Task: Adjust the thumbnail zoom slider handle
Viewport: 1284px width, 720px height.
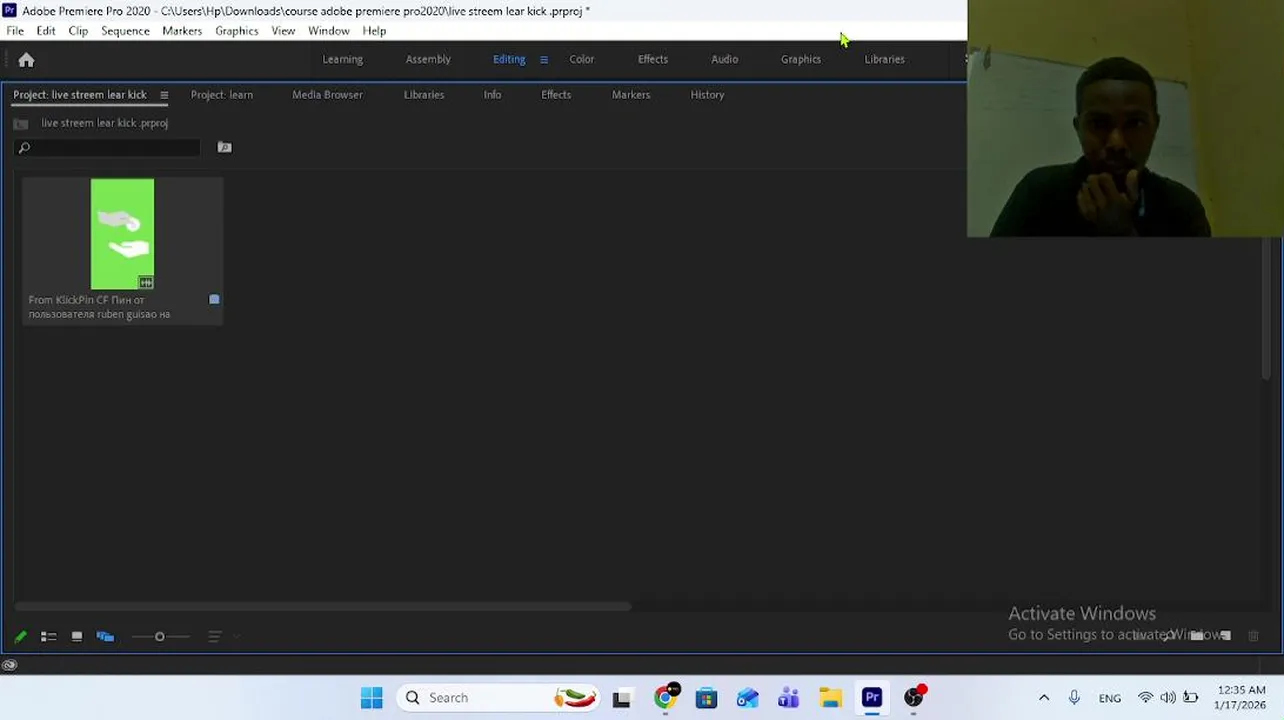Action: [159, 636]
